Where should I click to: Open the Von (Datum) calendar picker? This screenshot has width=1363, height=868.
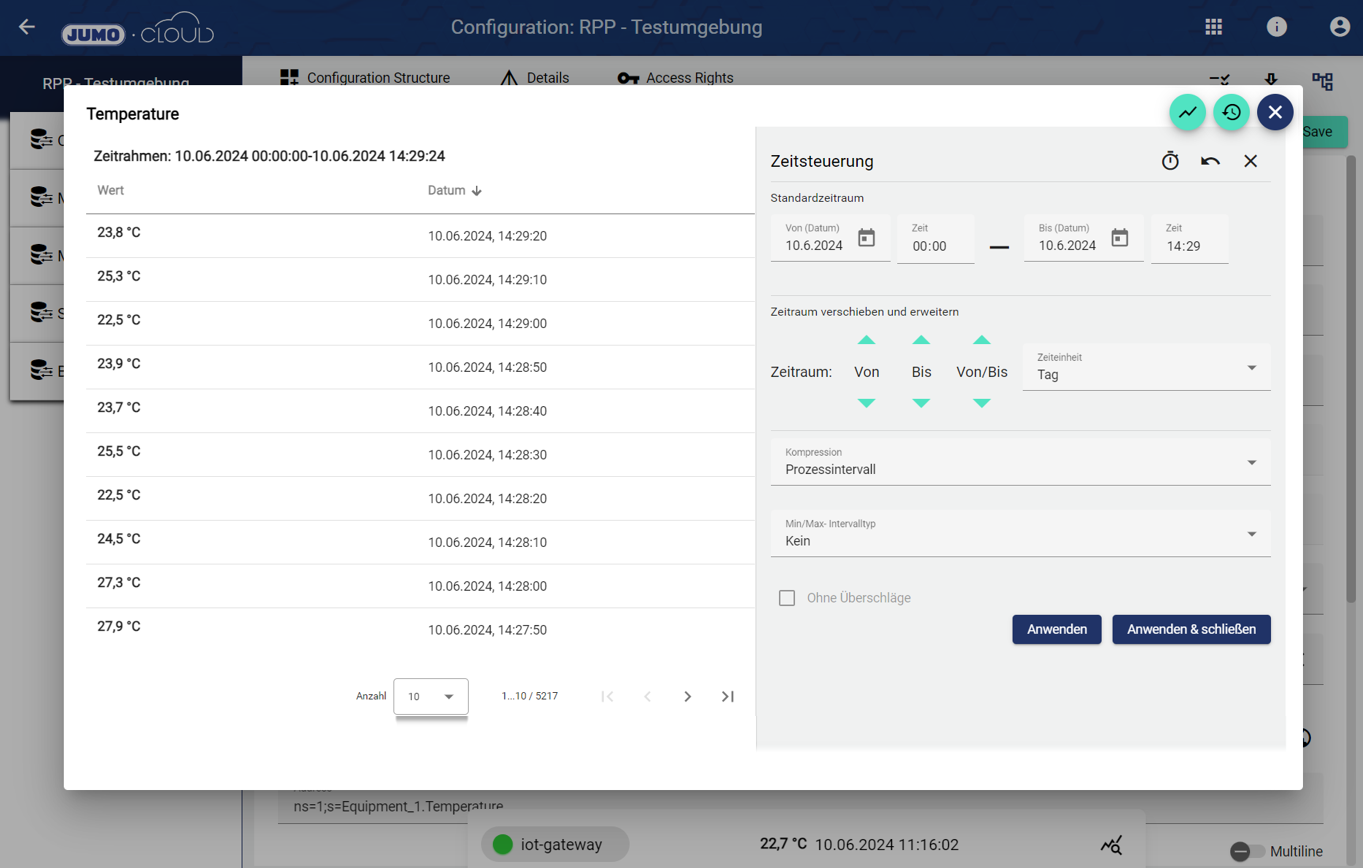[866, 238]
